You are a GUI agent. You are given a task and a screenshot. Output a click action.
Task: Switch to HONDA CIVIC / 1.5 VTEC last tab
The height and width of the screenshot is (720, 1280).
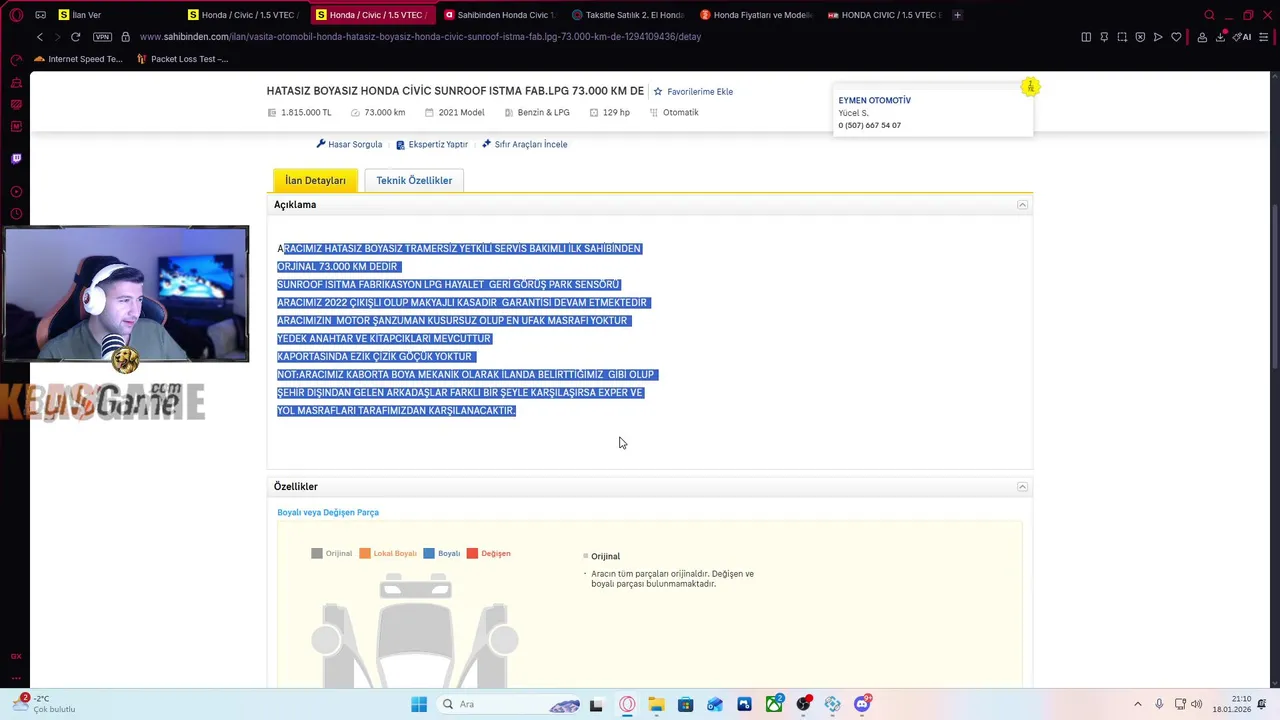click(x=884, y=15)
